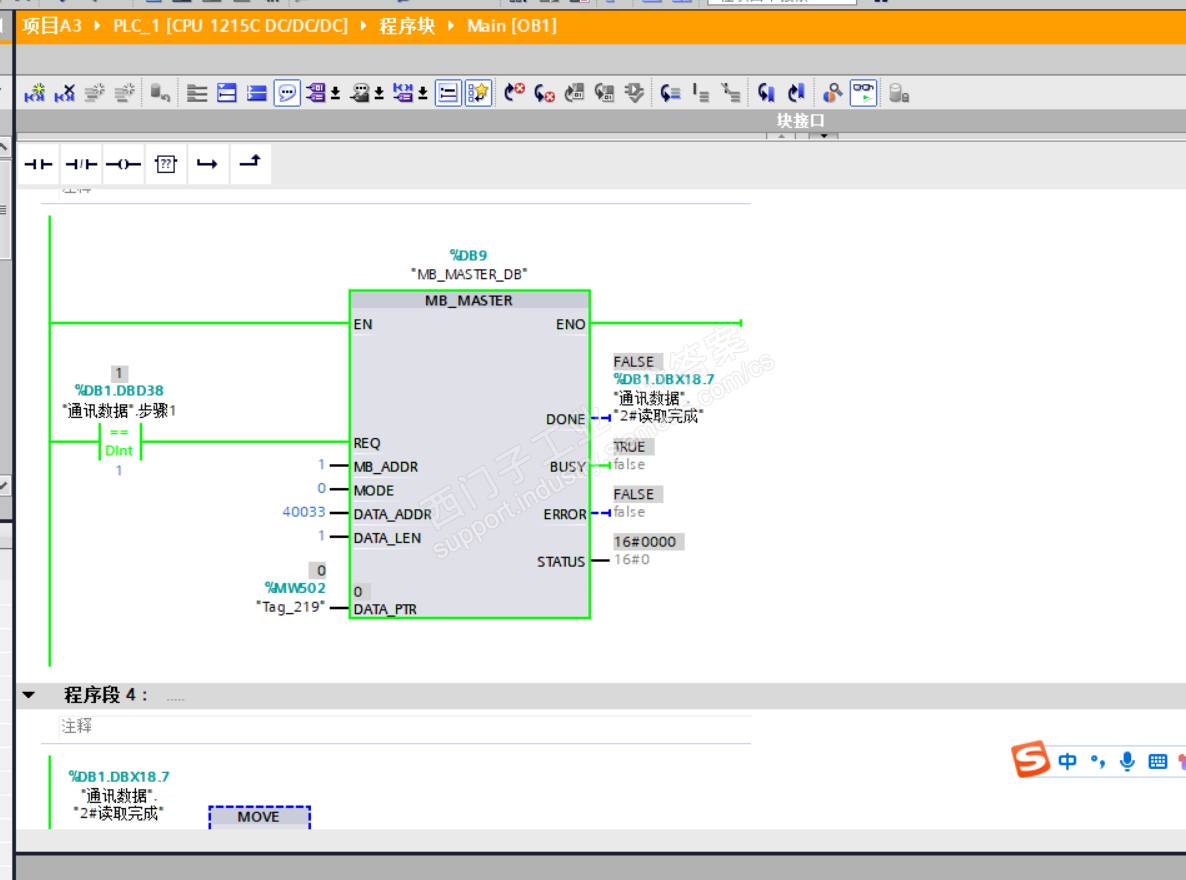The height and width of the screenshot is (880, 1186).
Task: Insert an output coil
Action: pos(123,164)
